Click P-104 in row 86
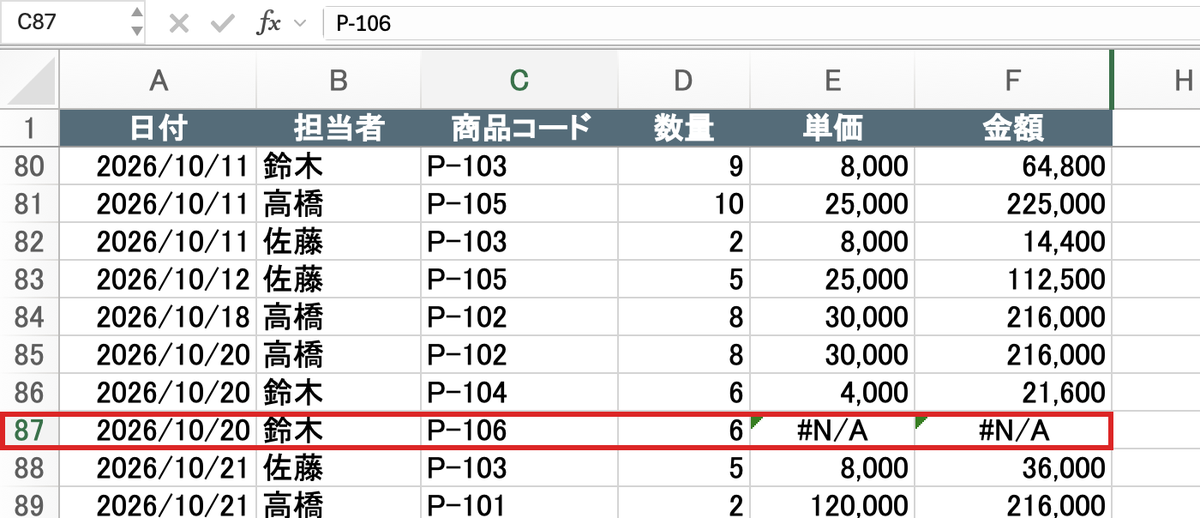The width and height of the screenshot is (1200, 518). [x=518, y=392]
